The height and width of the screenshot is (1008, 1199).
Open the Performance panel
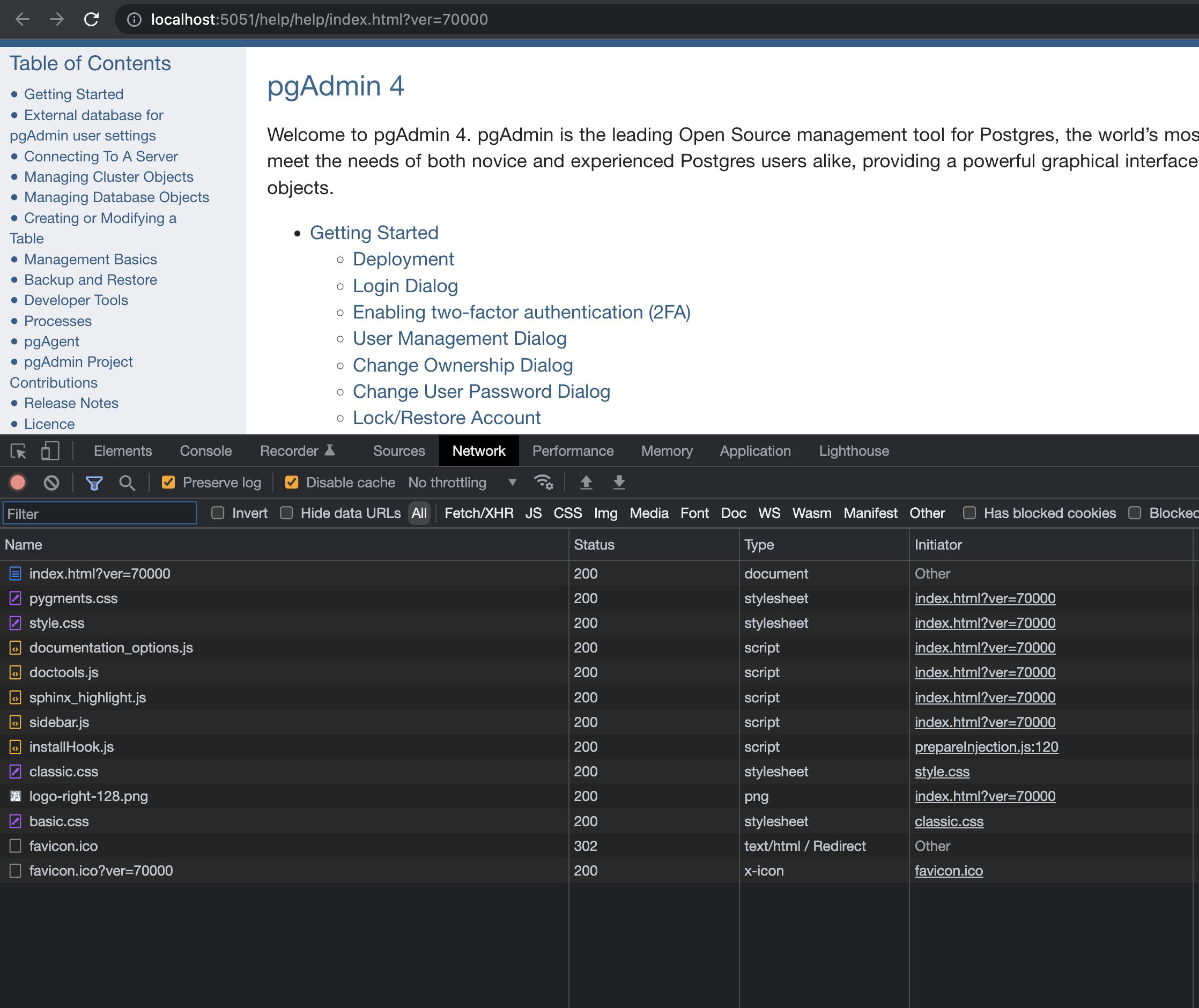(573, 451)
